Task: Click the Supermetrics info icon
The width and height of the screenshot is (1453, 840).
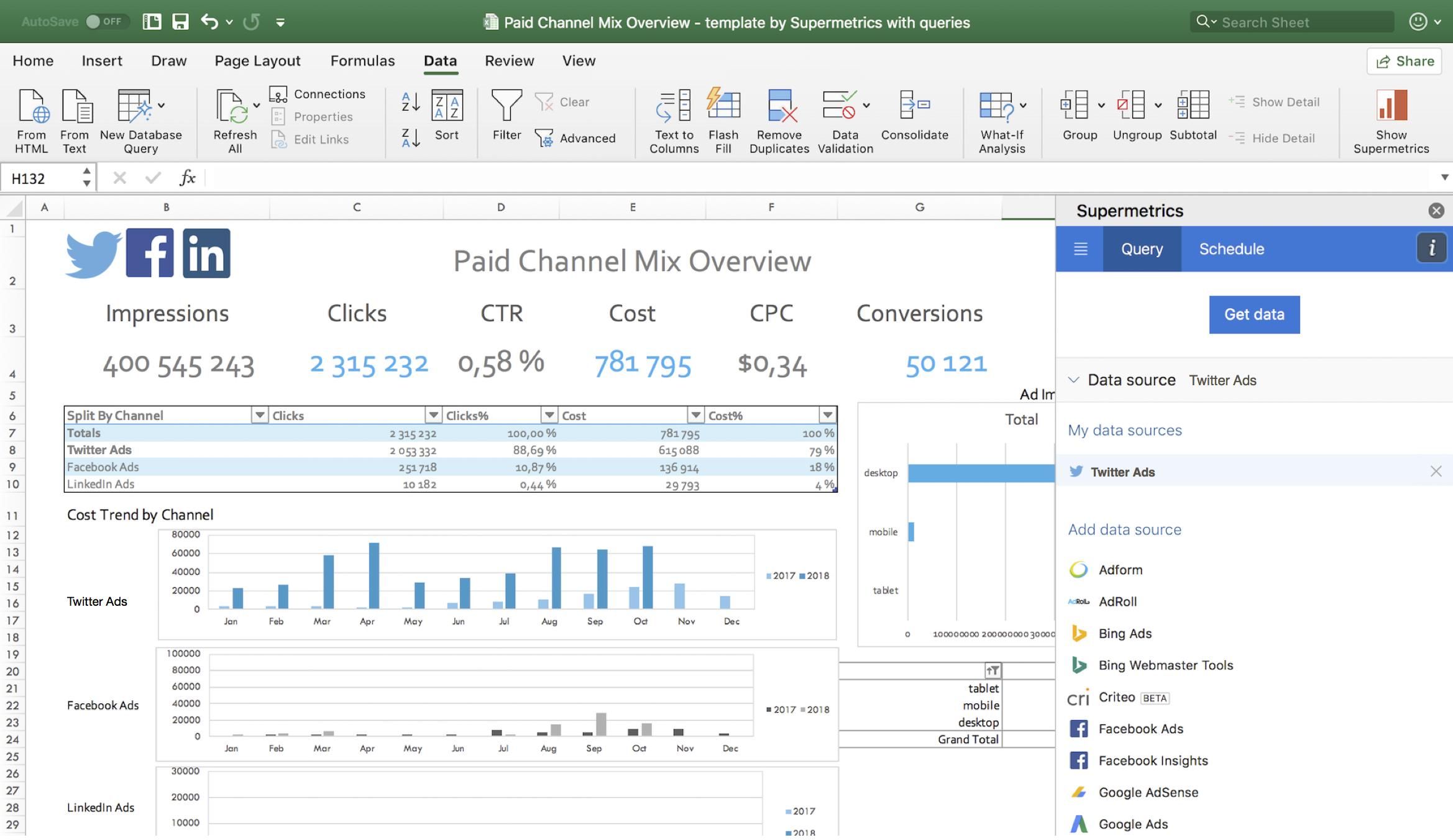Action: 1431,249
